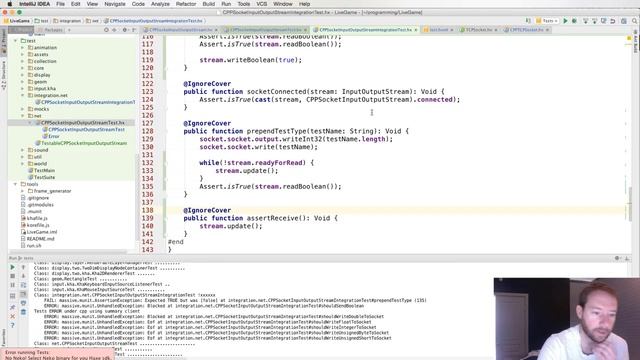Click the FAIL AssertionException console line
The image size is (640, 360).
[235, 300]
